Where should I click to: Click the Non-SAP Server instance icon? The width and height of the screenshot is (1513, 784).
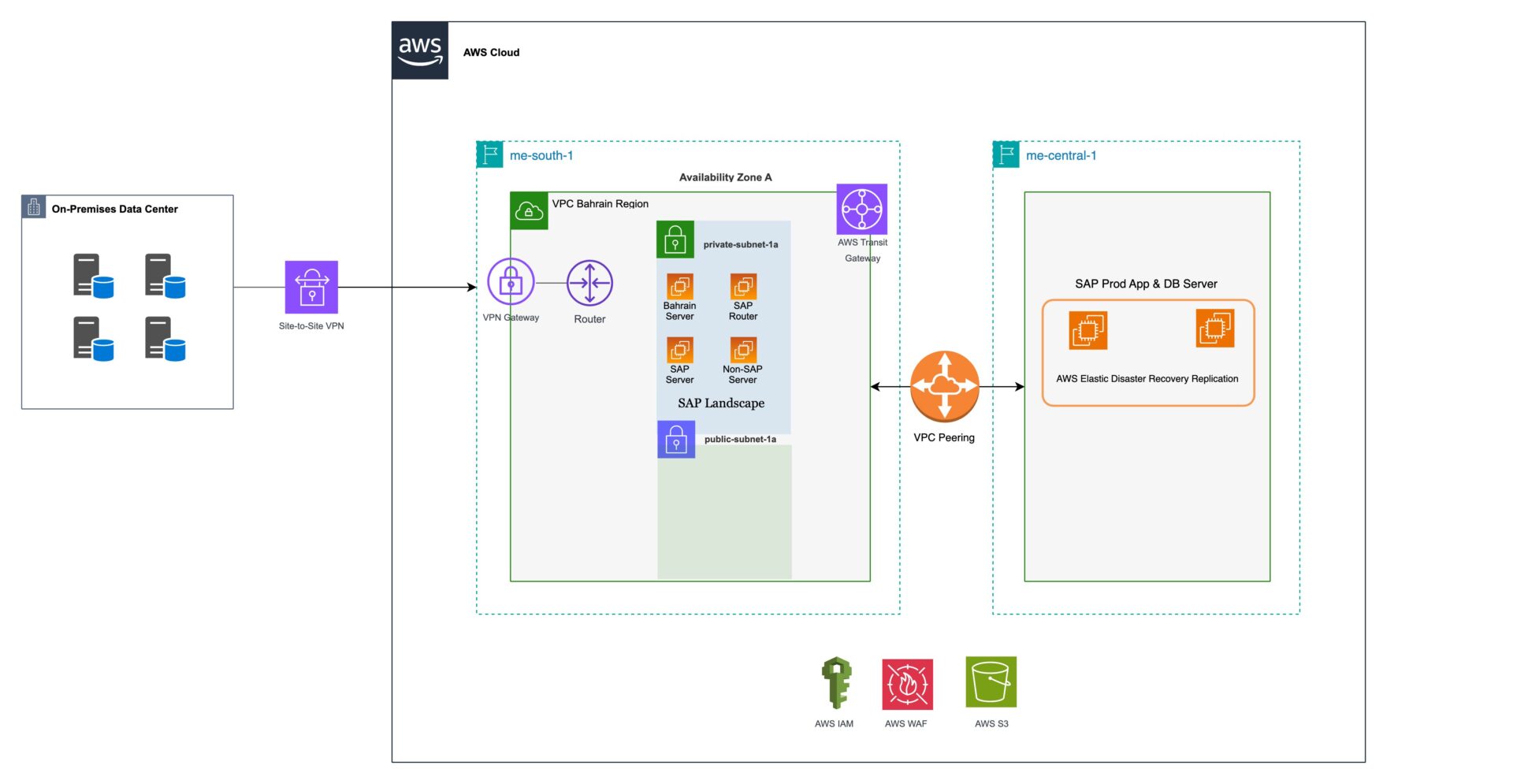tap(743, 350)
